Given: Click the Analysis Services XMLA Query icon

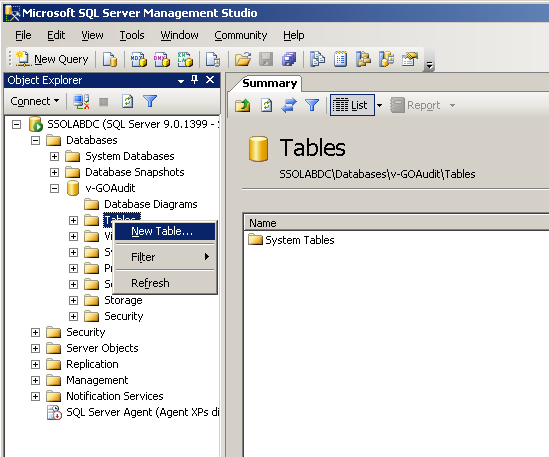Looking at the screenshot, I should (x=185, y=59).
